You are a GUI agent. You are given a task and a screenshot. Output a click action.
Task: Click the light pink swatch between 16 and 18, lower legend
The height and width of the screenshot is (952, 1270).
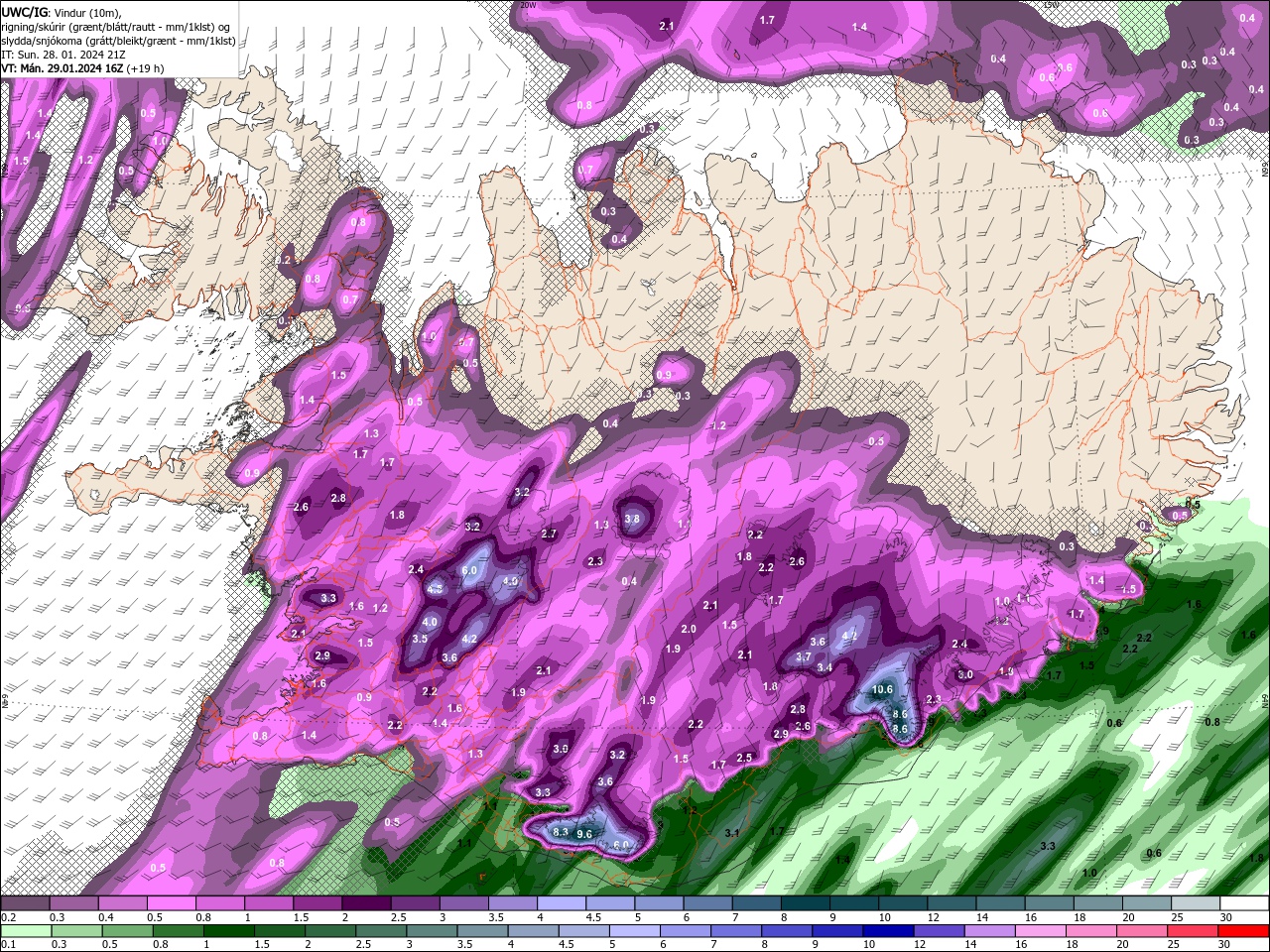tap(1042, 931)
